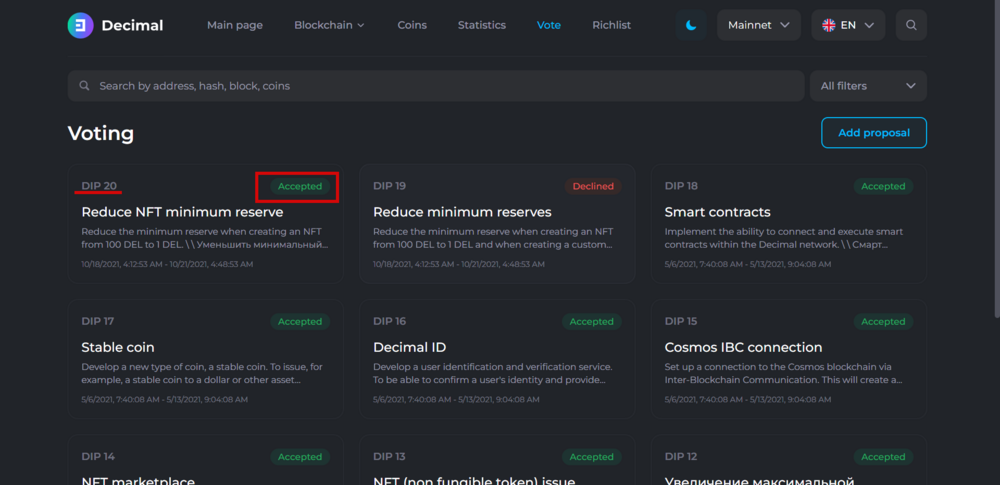Open DIP 18 Smart contracts proposal
Viewport: 1000px width, 485px height.
coord(788,224)
